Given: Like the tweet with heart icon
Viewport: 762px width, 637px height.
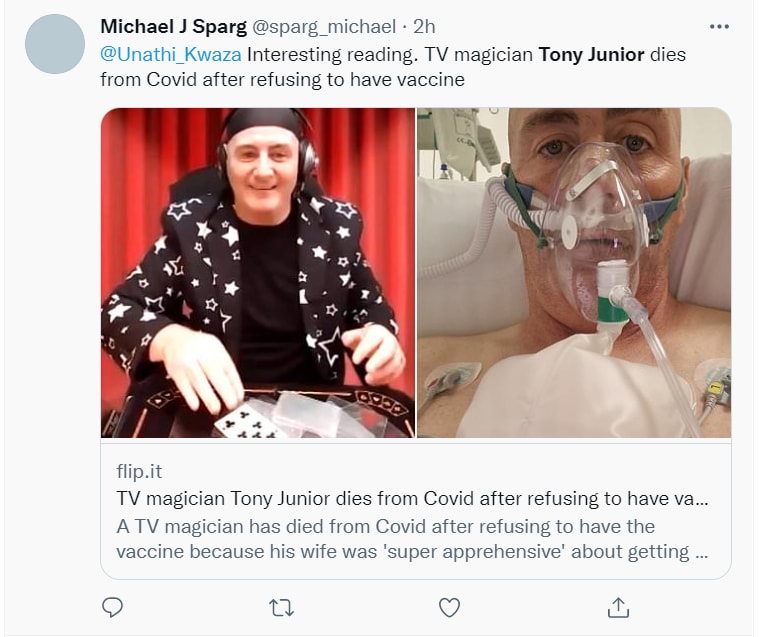Looking at the screenshot, I should pos(450,607).
